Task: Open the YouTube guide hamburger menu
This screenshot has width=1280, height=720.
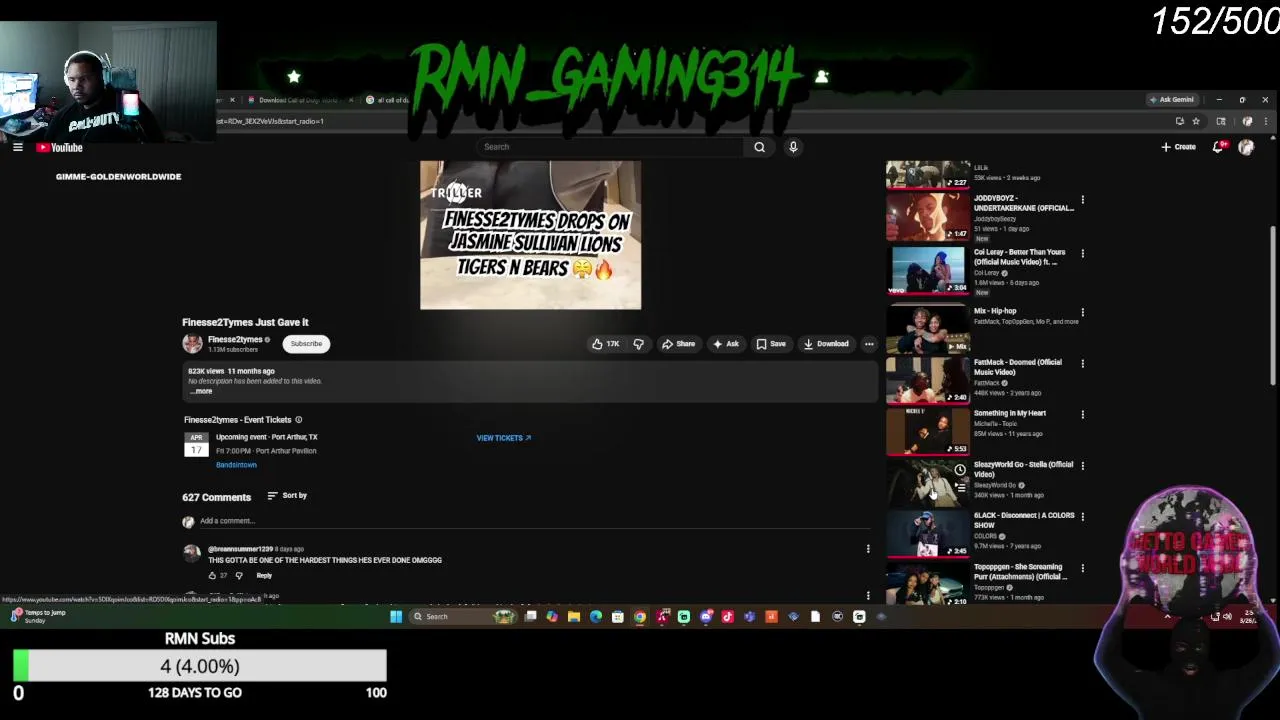Action: pyautogui.click(x=18, y=147)
